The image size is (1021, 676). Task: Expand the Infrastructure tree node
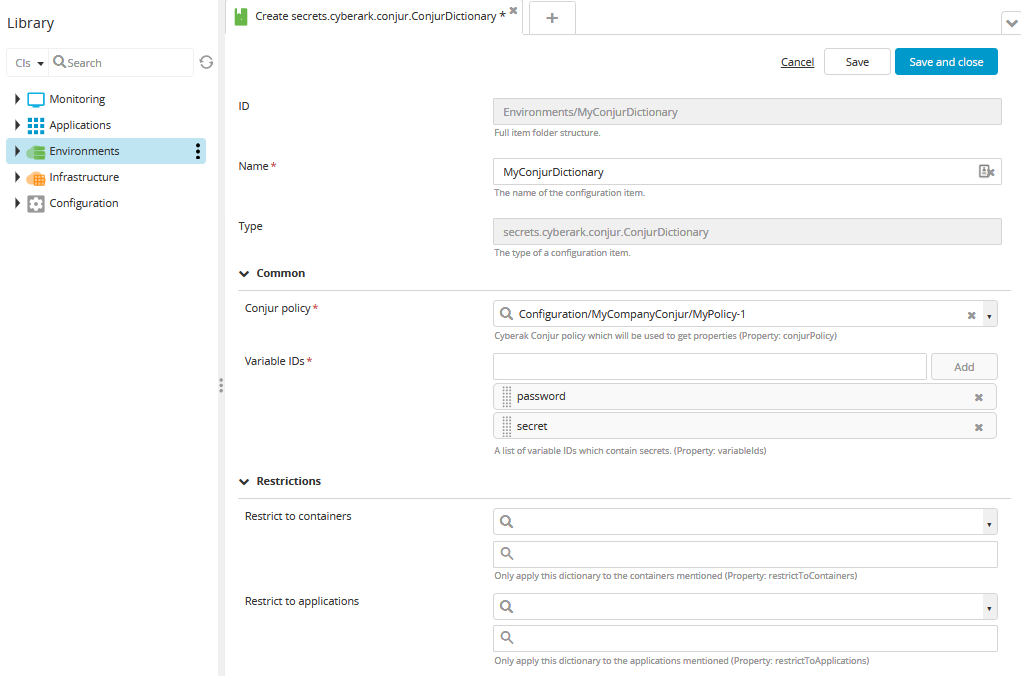[x=17, y=177]
